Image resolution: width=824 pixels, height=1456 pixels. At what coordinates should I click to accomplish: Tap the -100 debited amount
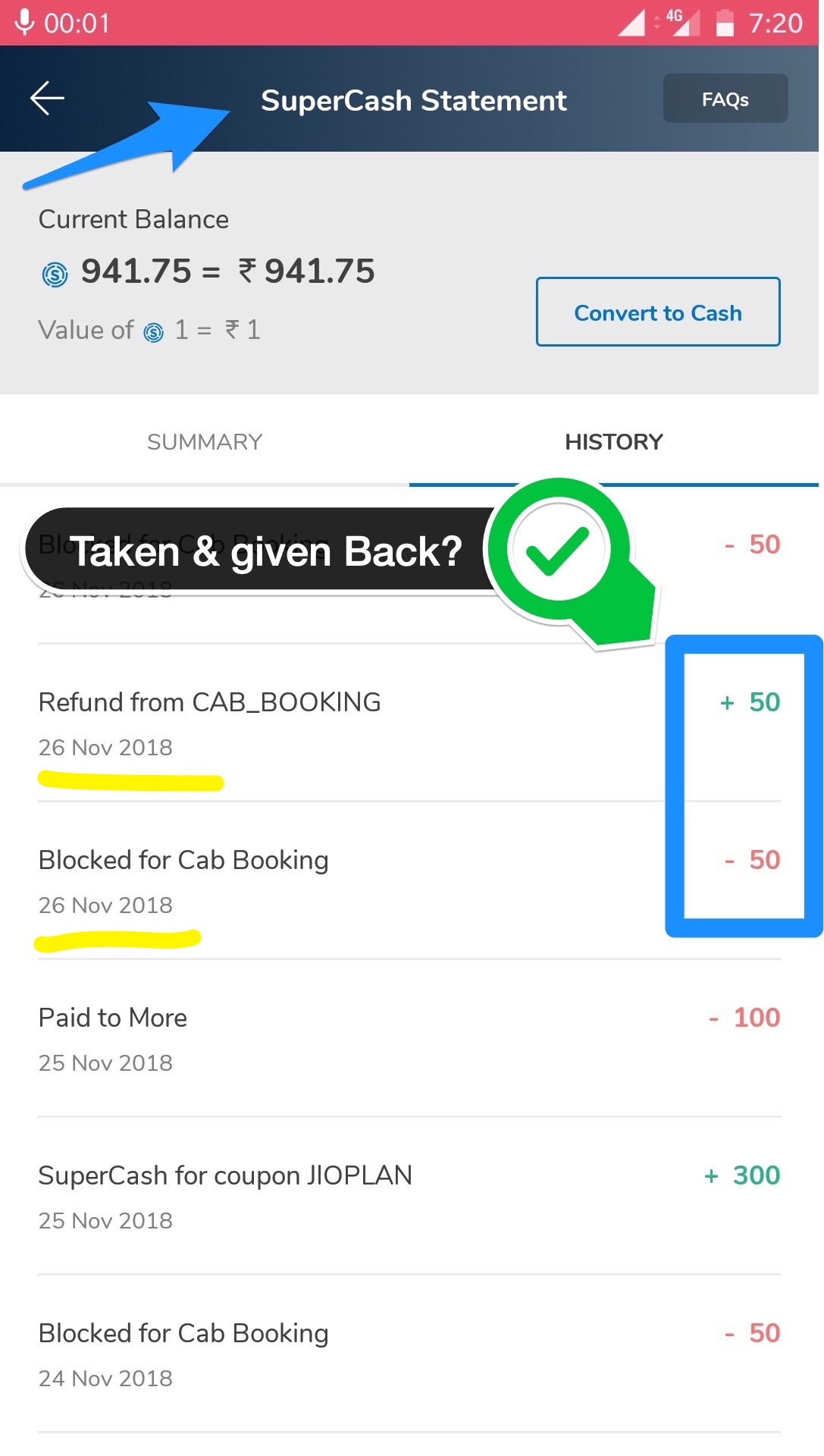tap(744, 1018)
